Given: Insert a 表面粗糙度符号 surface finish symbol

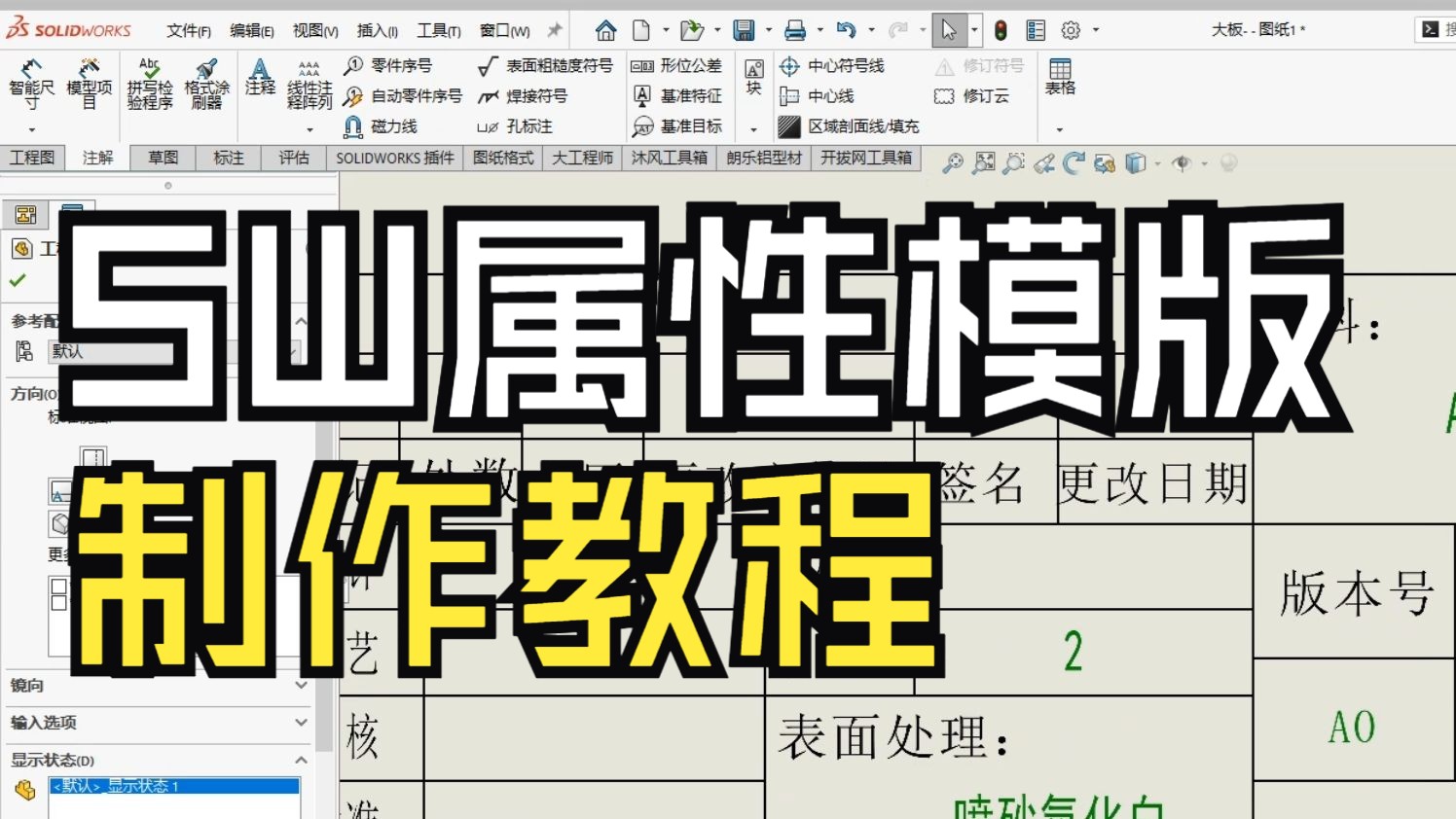Looking at the screenshot, I should [x=545, y=66].
